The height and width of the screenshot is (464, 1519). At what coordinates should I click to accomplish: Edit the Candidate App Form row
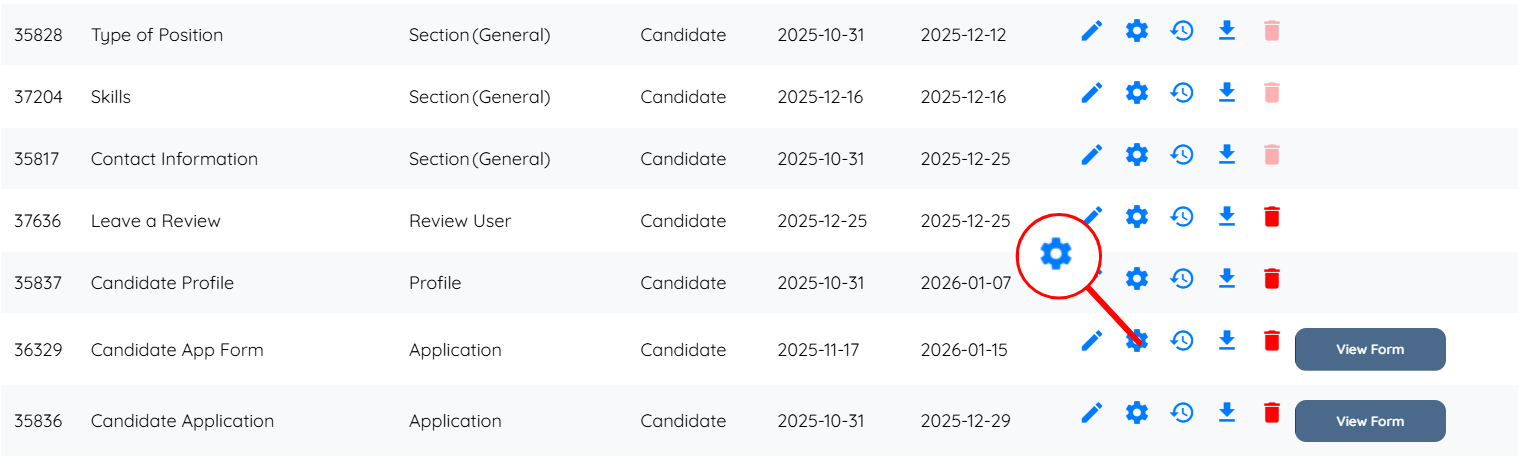[1092, 342]
